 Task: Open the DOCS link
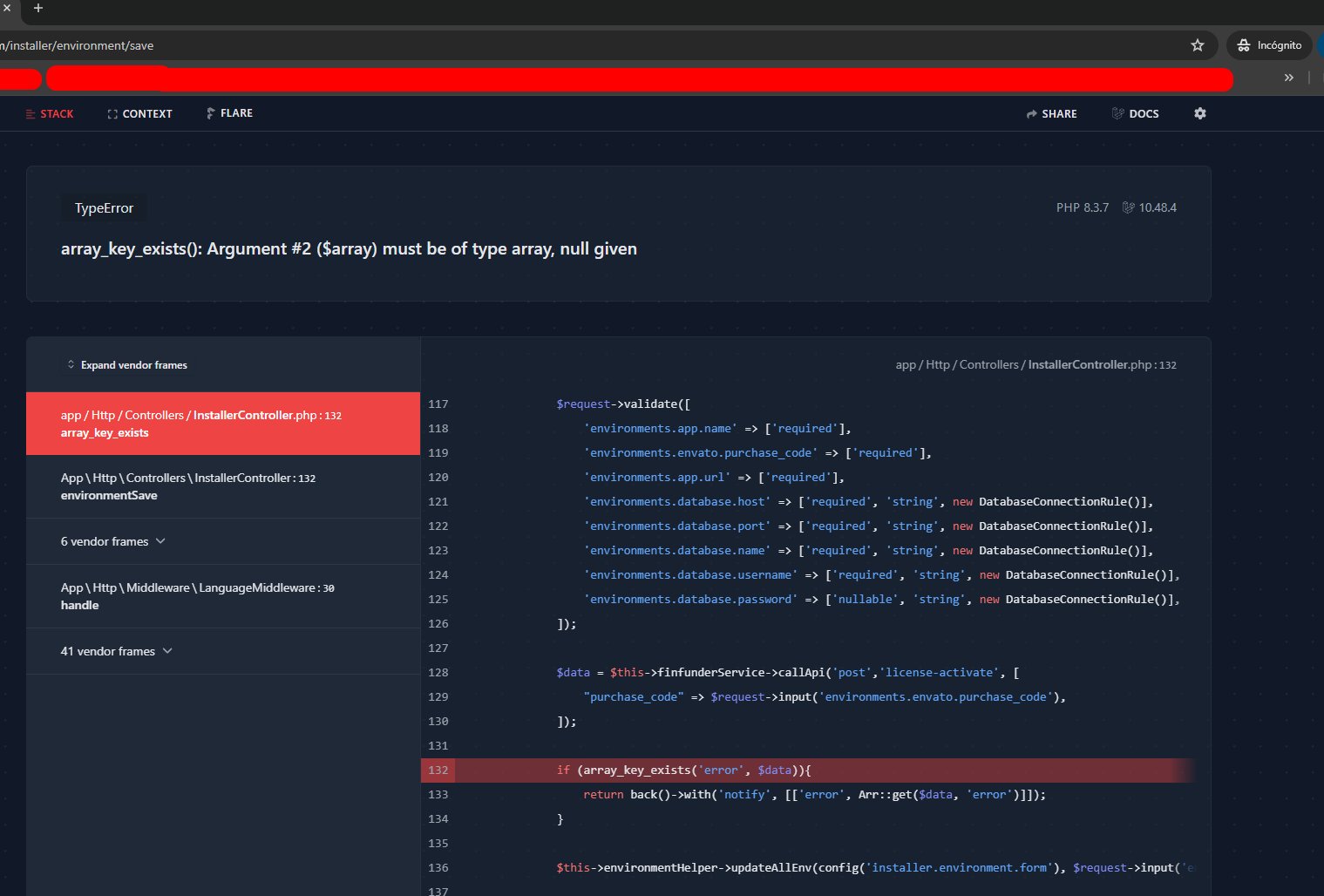pyautogui.click(x=1135, y=114)
